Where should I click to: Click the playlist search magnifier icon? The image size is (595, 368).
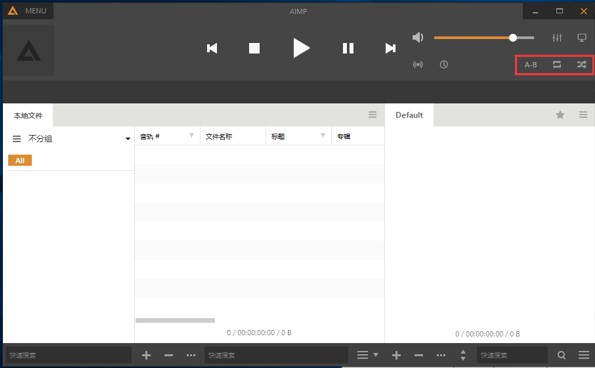(x=562, y=355)
